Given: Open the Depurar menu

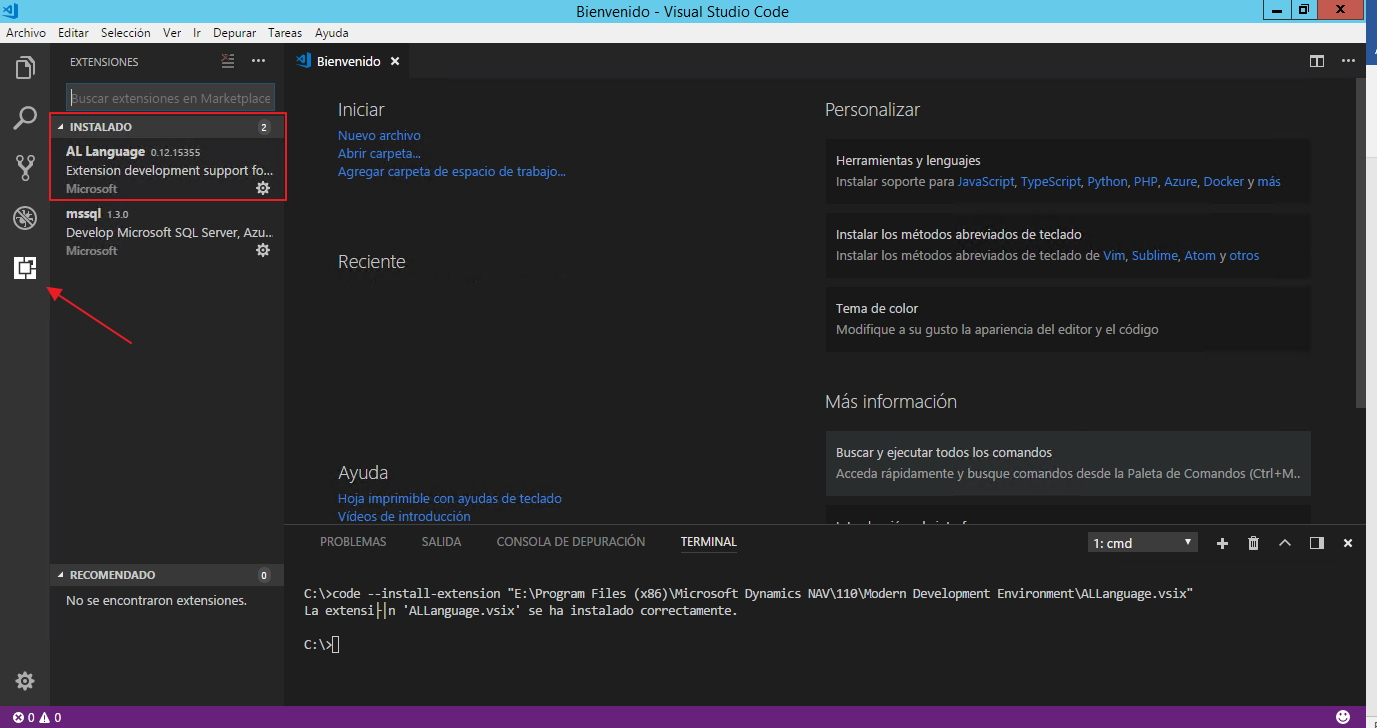Looking at the screenshot, I should pyautogui.click(x=234, y=33).
